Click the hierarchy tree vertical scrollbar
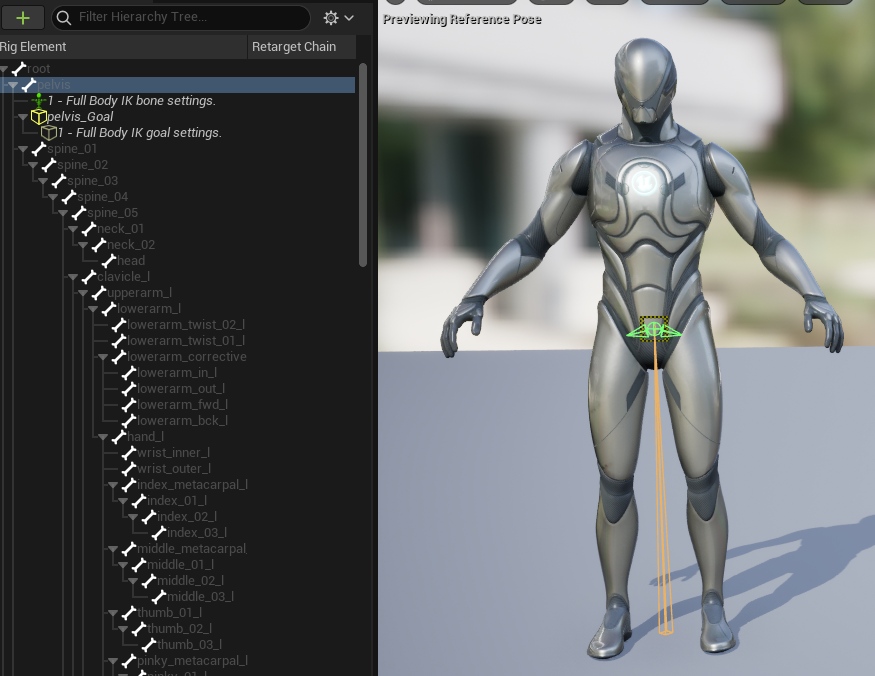 (x=363, y=165)
